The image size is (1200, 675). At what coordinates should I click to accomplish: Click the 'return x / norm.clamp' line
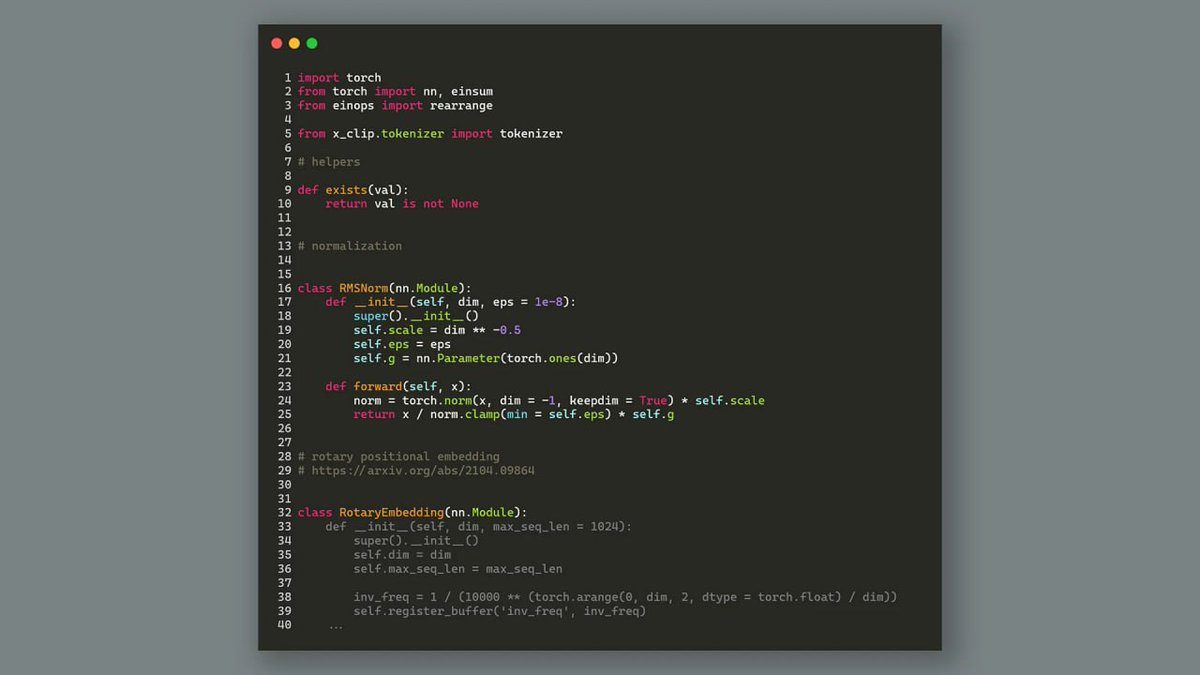[514, 414]
